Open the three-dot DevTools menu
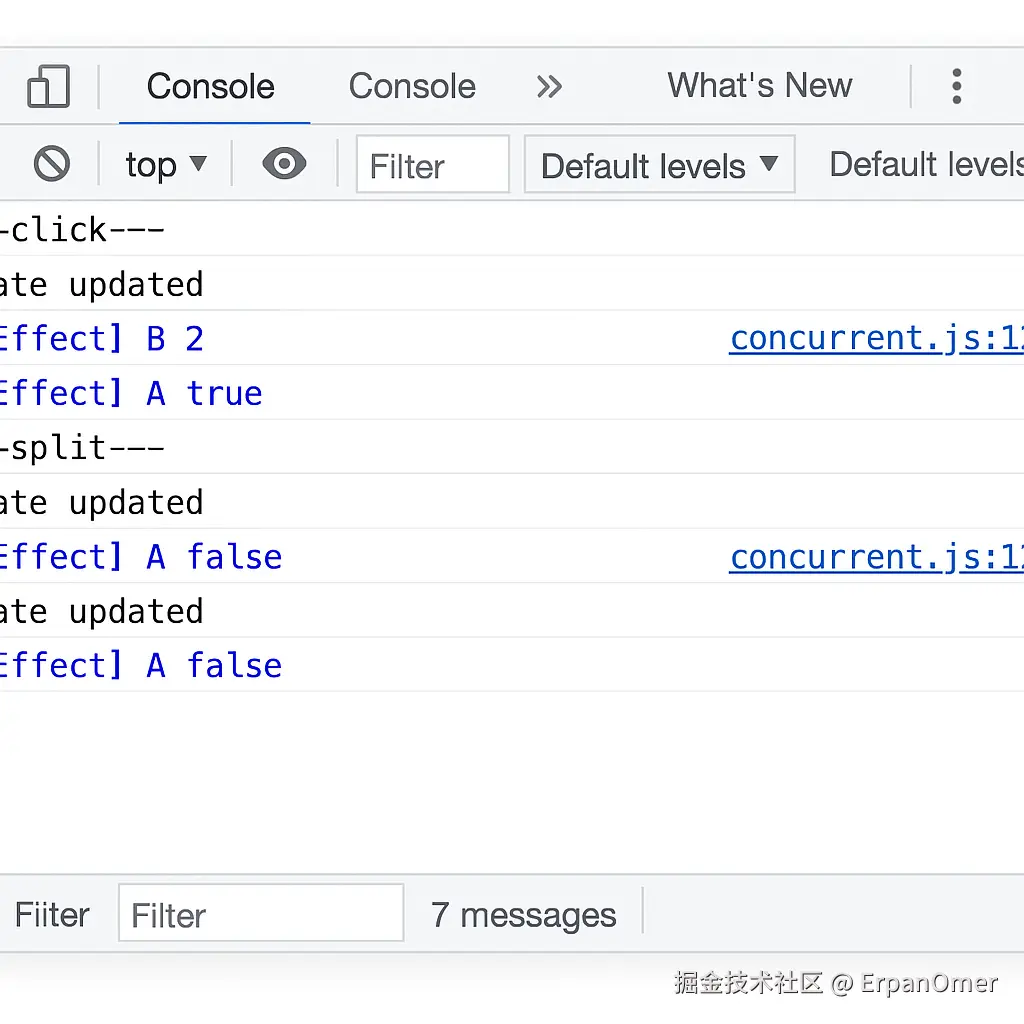The height and width of the screenshot is (1024, 1024). pyautogui.click(x=956, y=86)
